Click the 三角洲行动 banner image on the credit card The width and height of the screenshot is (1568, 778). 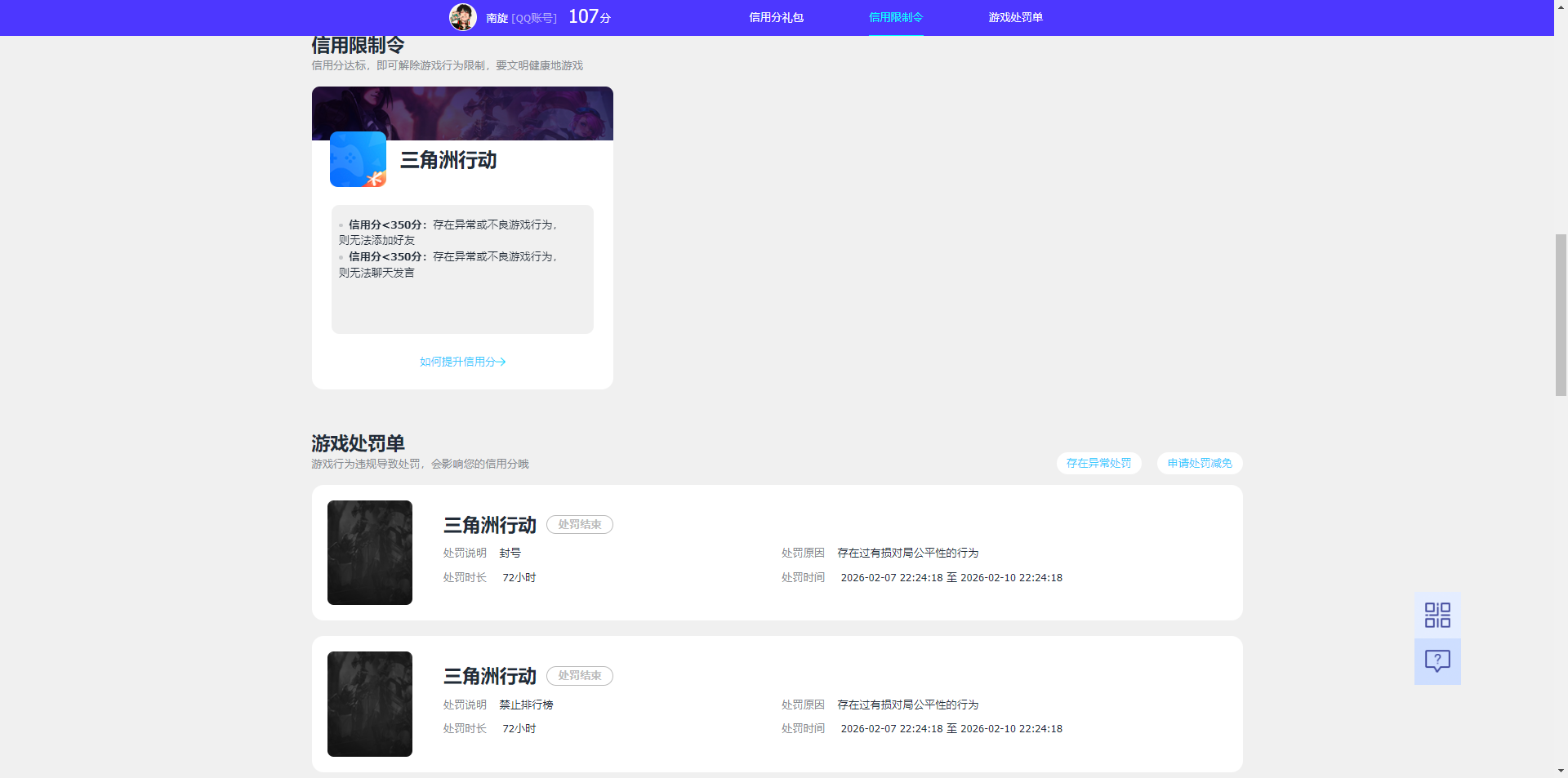point(462,113)
